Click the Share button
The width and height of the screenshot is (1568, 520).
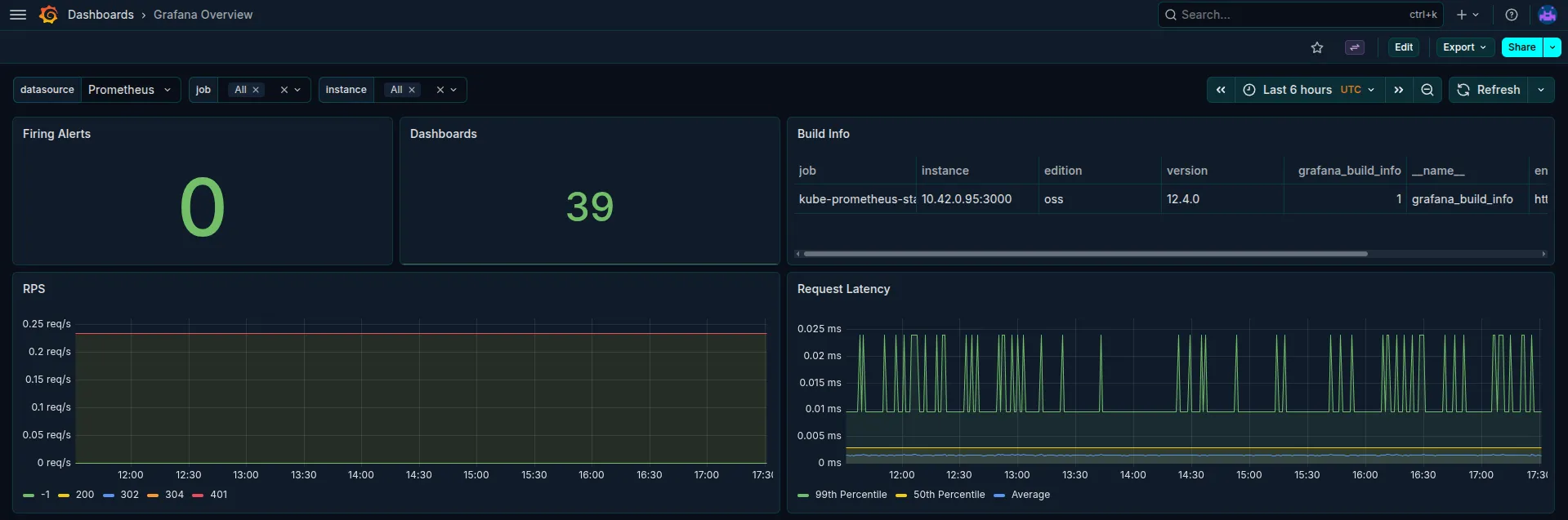(1521, 47)
